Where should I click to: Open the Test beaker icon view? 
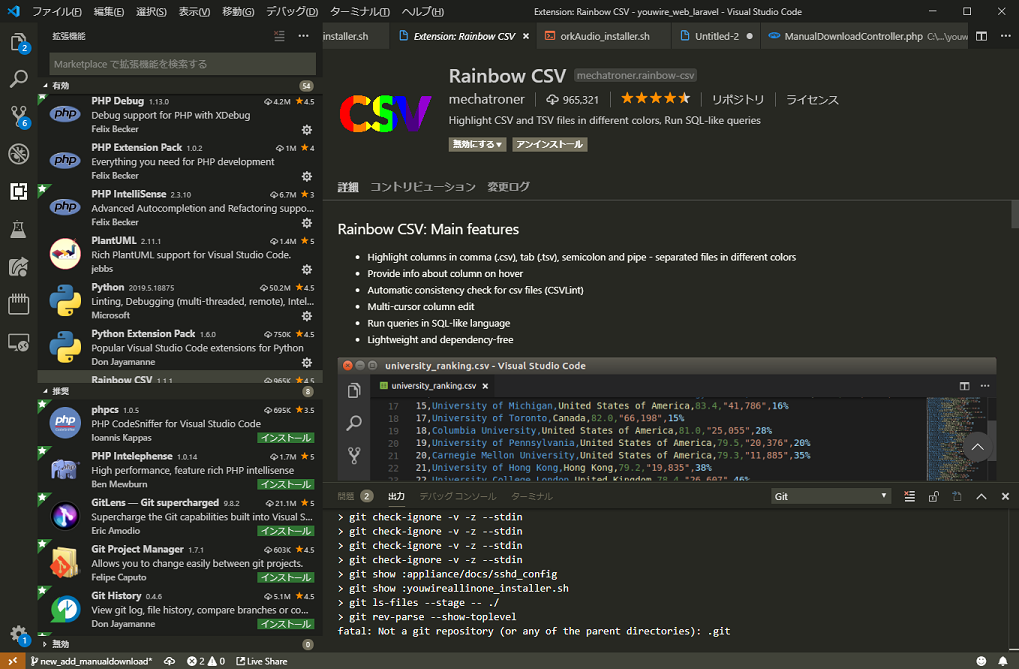[19, 229]
